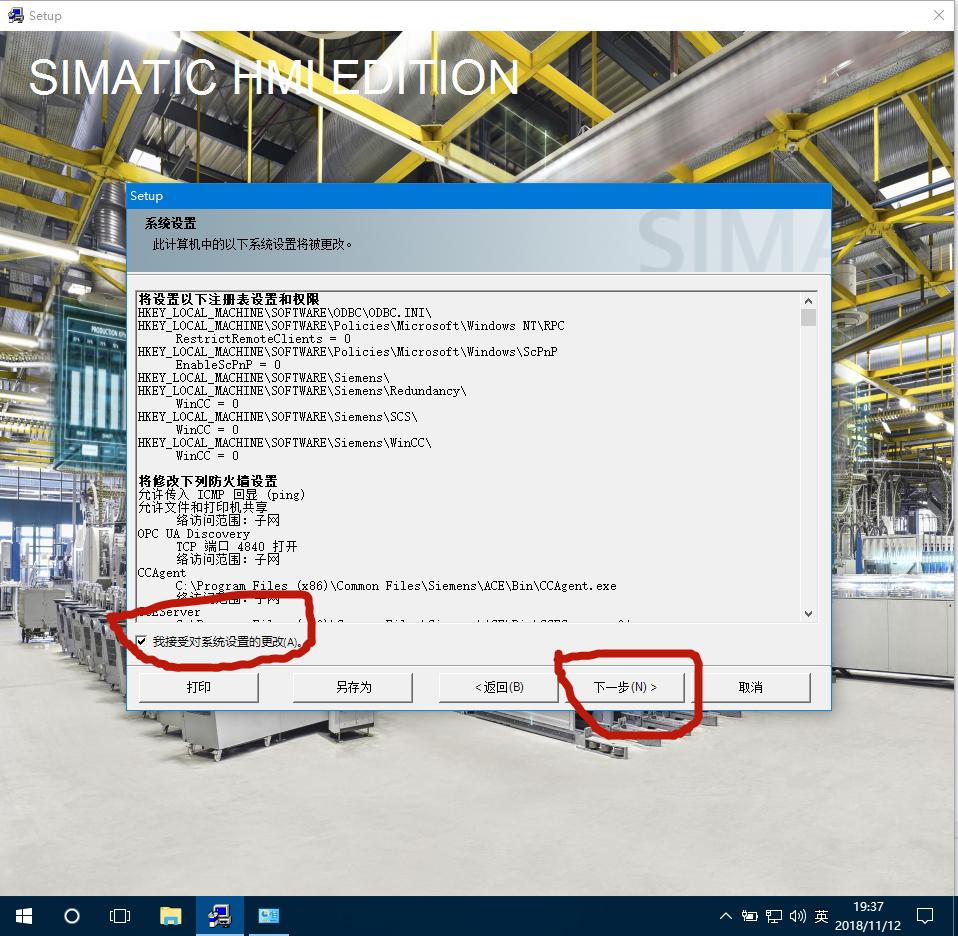This screenshot has height=936, width=958.
Task: Click the 另存为 Save As button
Action: pos(351,687)
